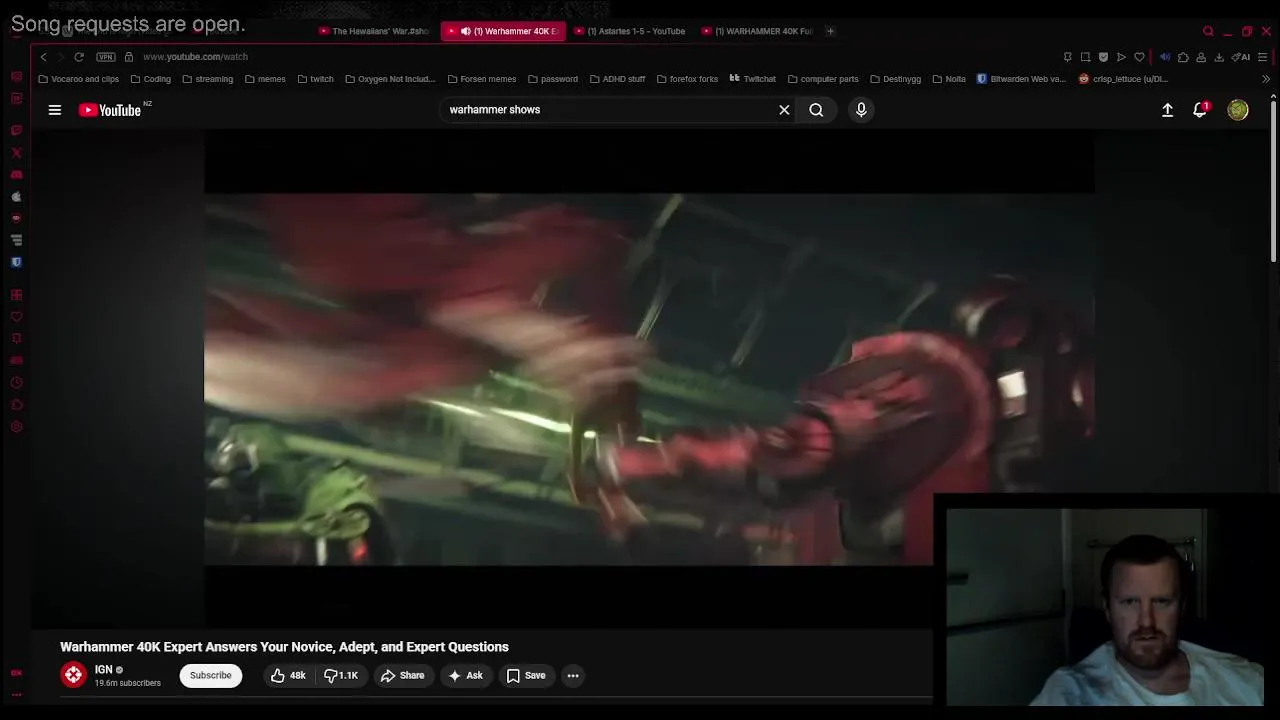Viewport: 1280px width, 720px height.
Task: Open the Twitchat bookmark
Action: (753, 79)
